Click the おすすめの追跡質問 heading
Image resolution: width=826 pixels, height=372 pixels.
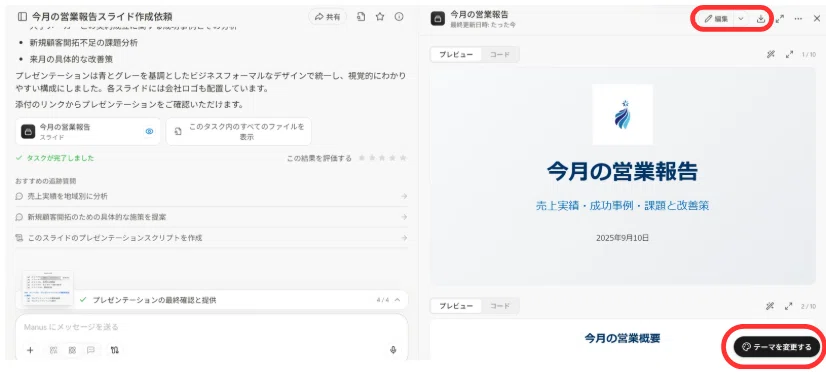click(x=46, y=180)
